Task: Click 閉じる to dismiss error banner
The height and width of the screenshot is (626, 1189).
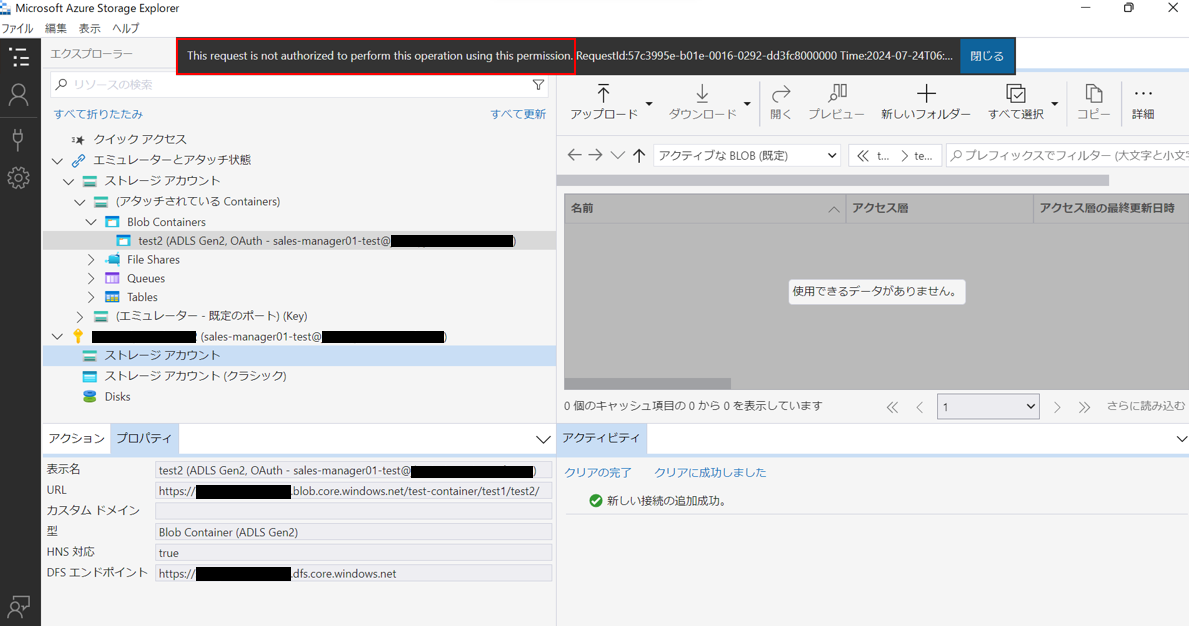Action: (987, 56)
